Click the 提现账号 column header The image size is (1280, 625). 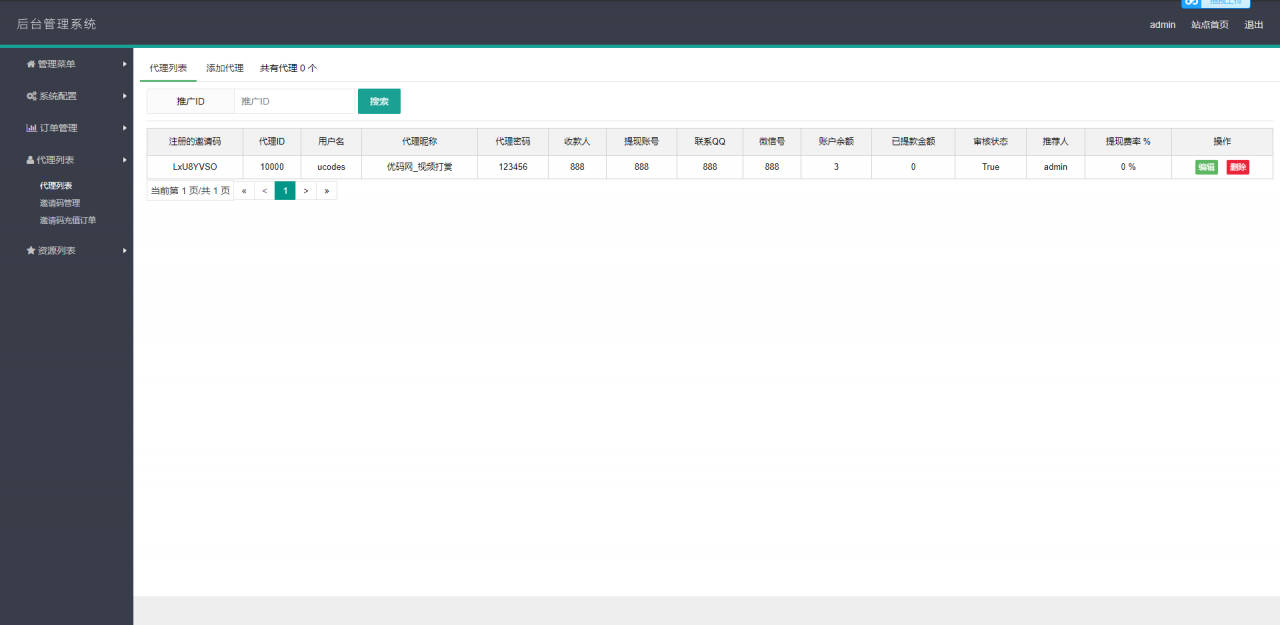click(641, 142)
